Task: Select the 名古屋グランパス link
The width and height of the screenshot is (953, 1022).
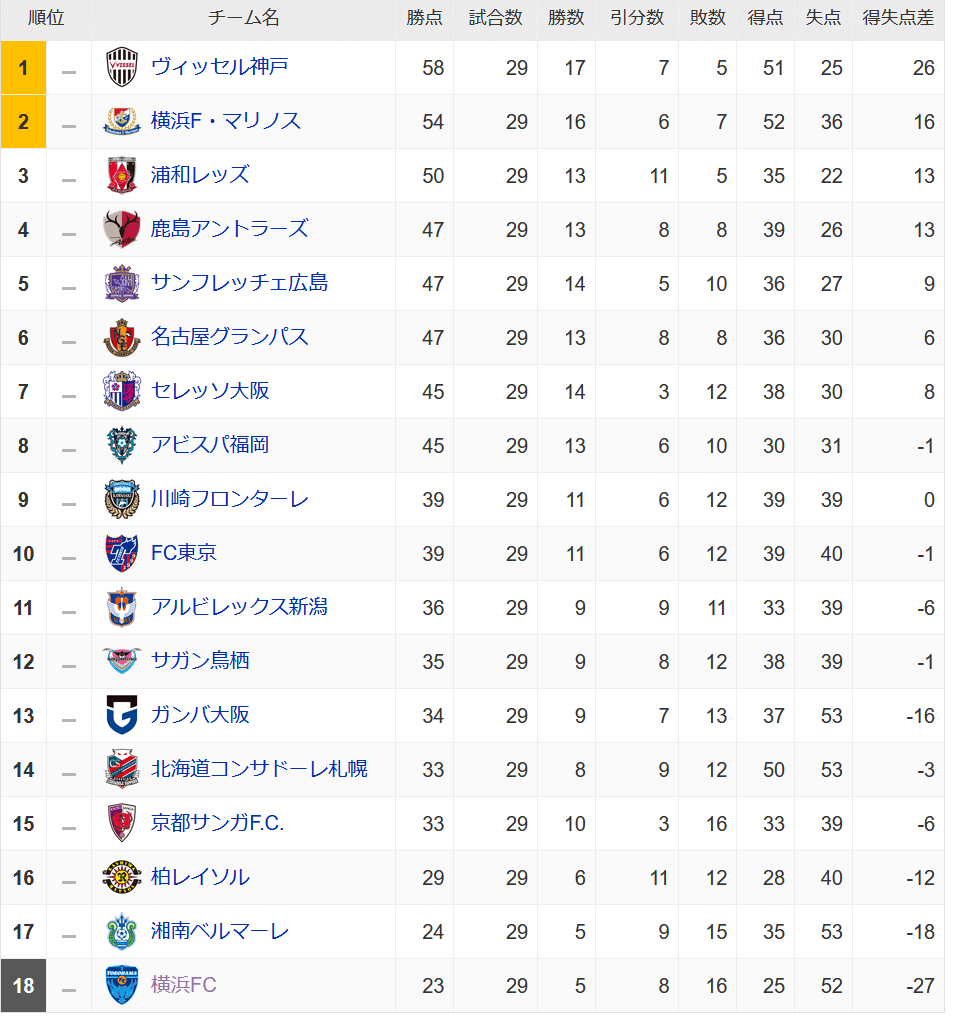Action: [229, 337]
